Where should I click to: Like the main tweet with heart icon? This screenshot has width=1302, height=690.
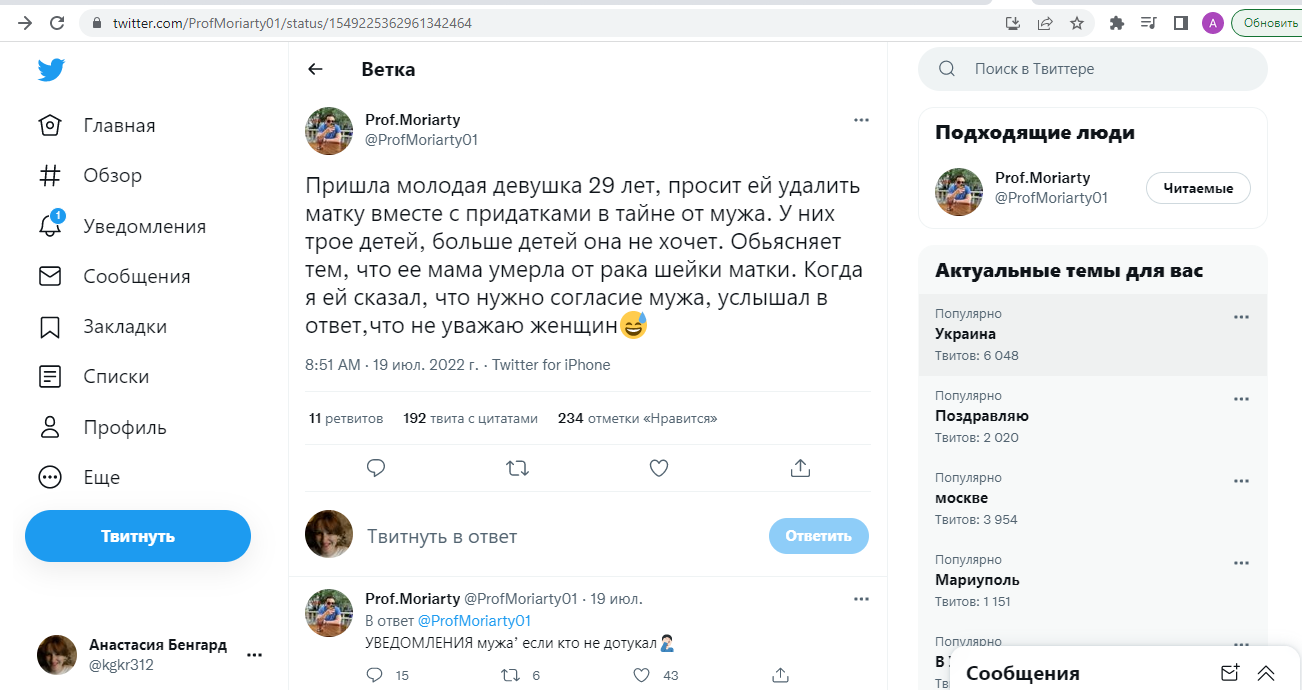(658, 467)
